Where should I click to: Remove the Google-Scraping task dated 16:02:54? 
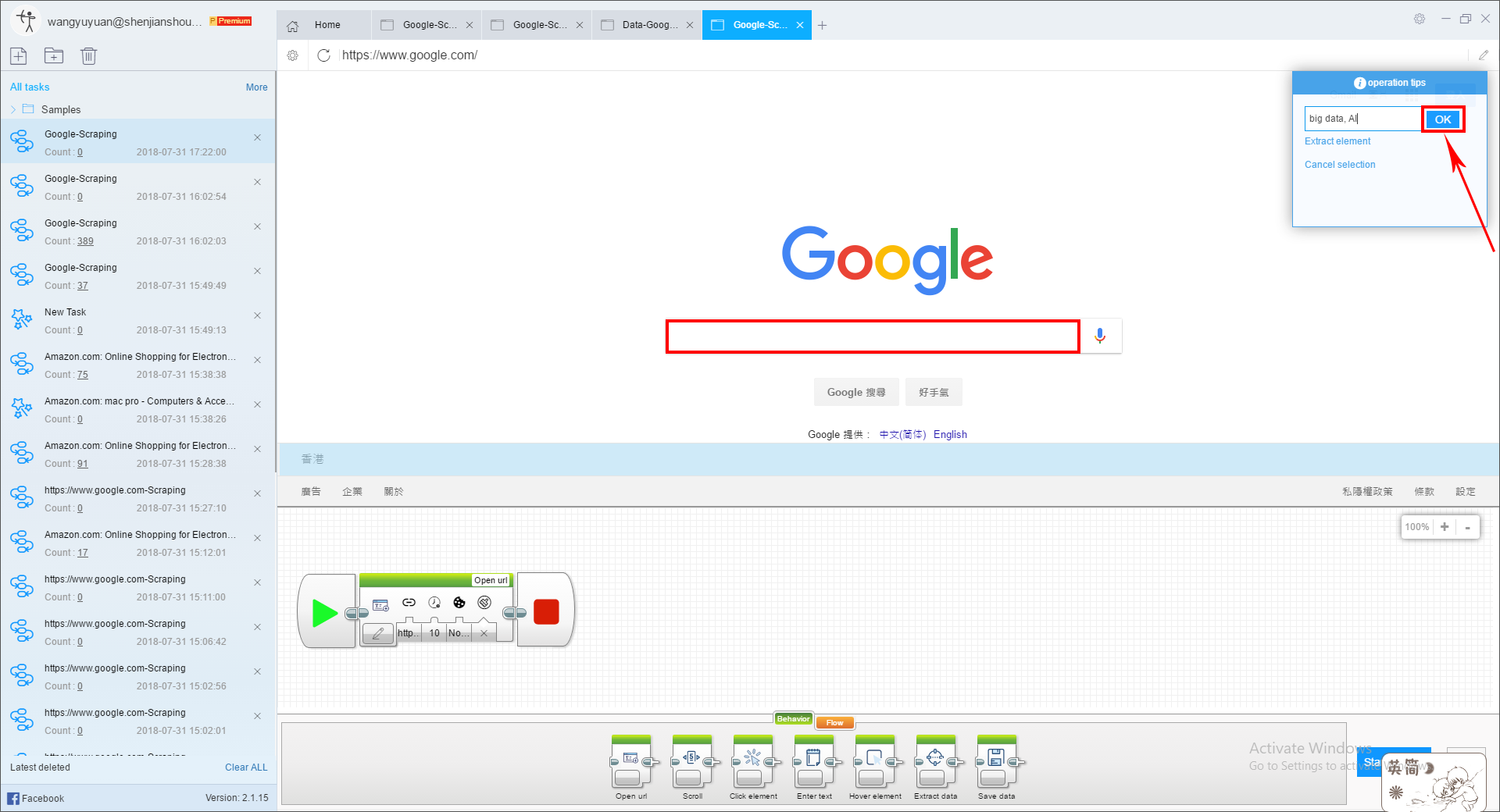258,182
